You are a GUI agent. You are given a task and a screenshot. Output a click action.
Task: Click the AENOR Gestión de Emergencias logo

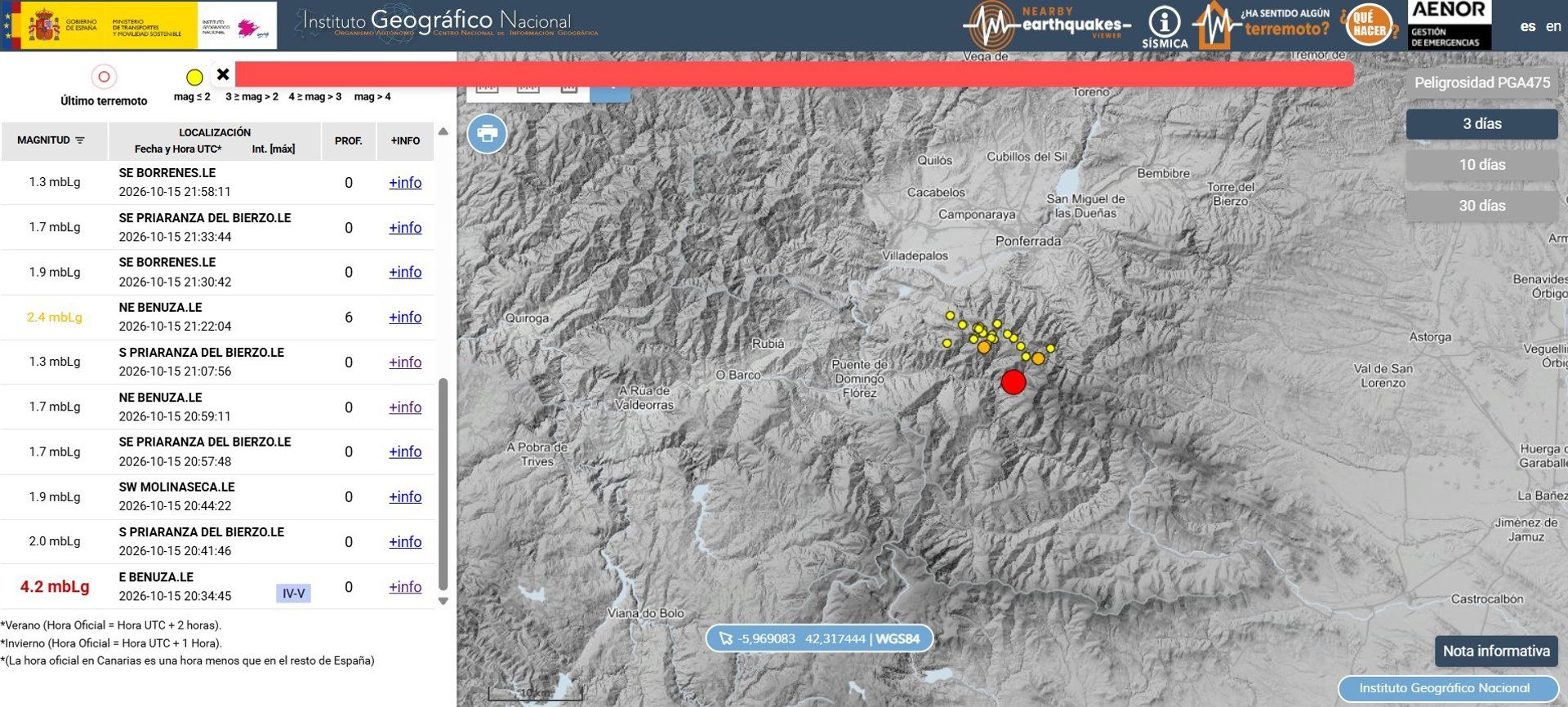point(1450,24)
